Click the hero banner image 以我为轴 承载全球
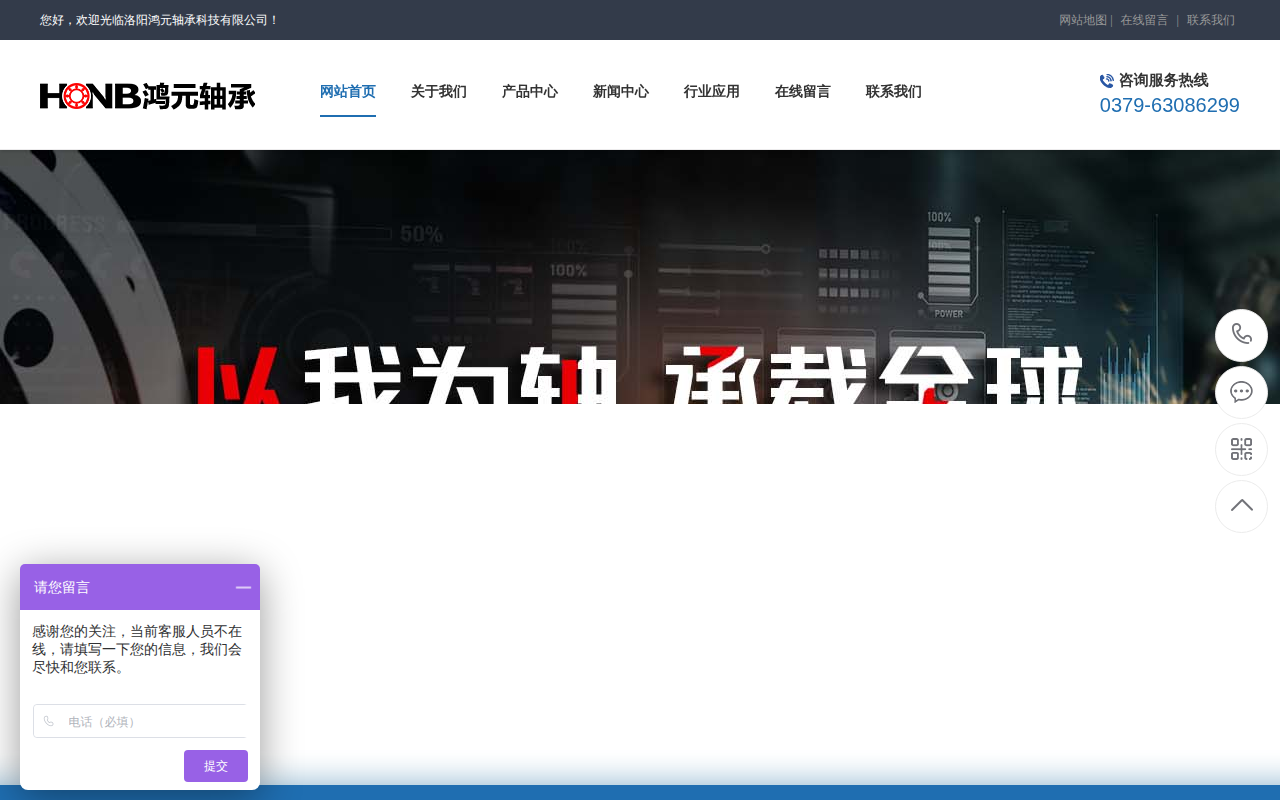1280x800 pixels. [x=640, y=277]
